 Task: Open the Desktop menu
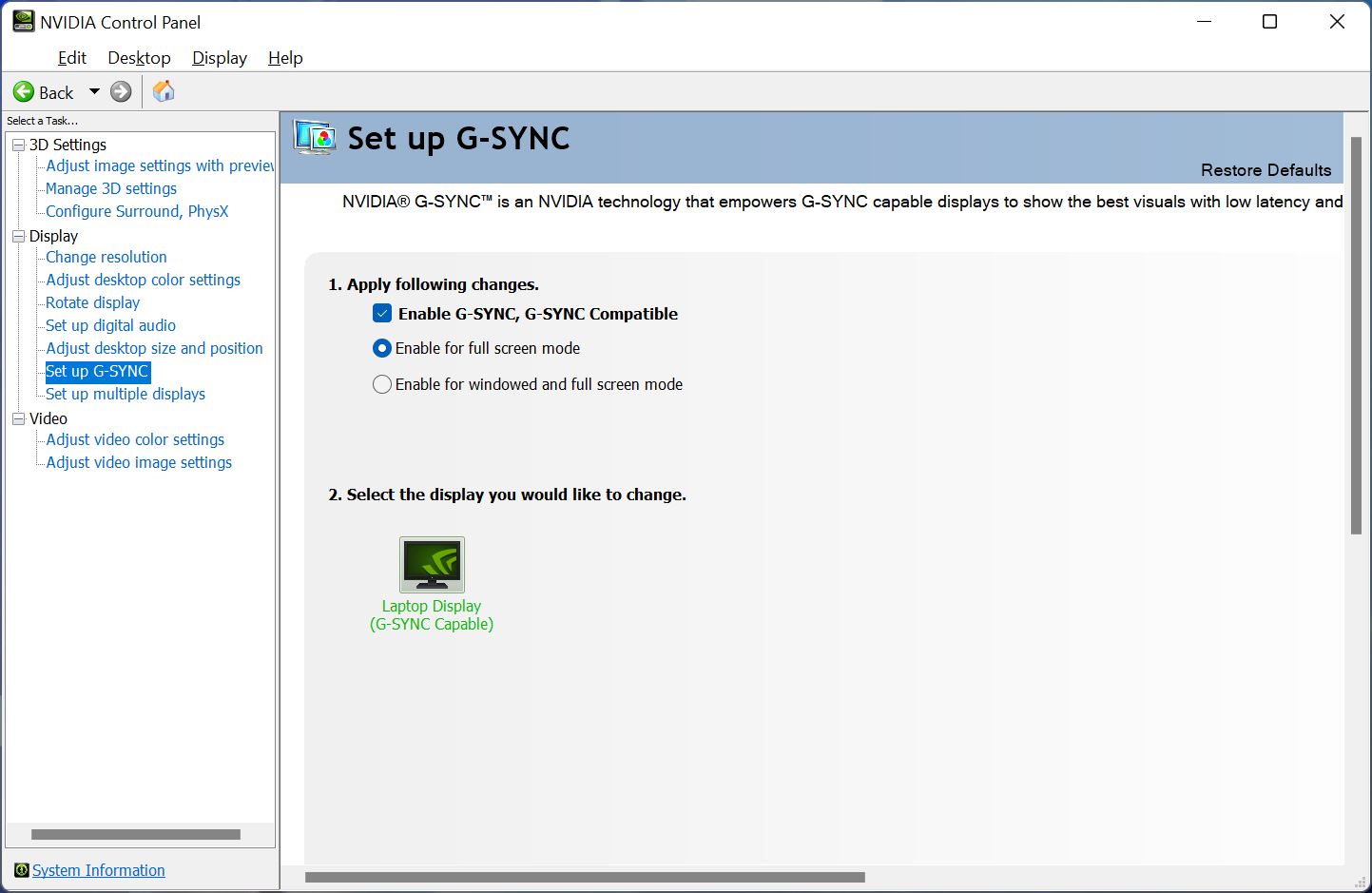[x=139, y=58]
